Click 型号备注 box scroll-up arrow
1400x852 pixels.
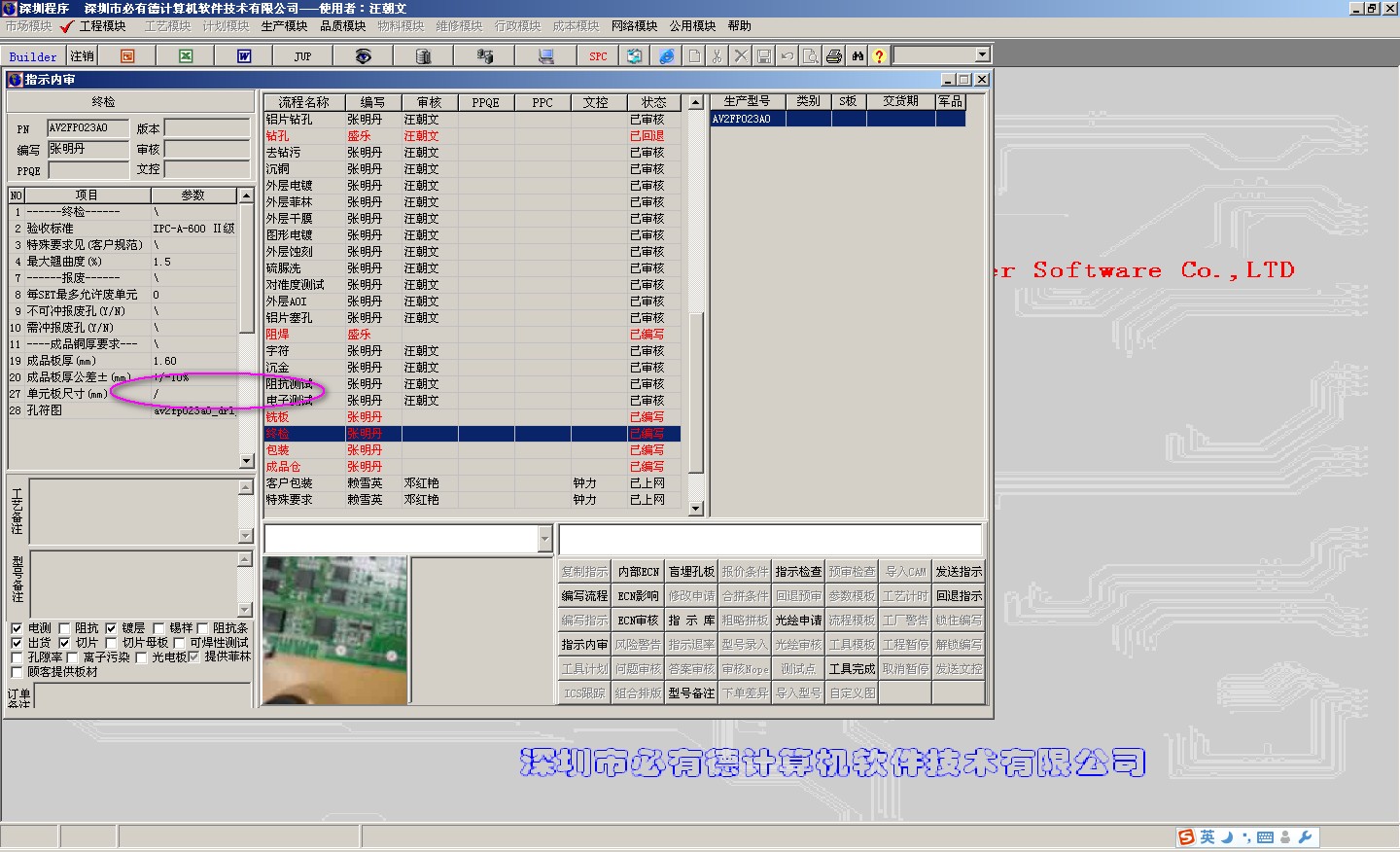click(245, 559)
